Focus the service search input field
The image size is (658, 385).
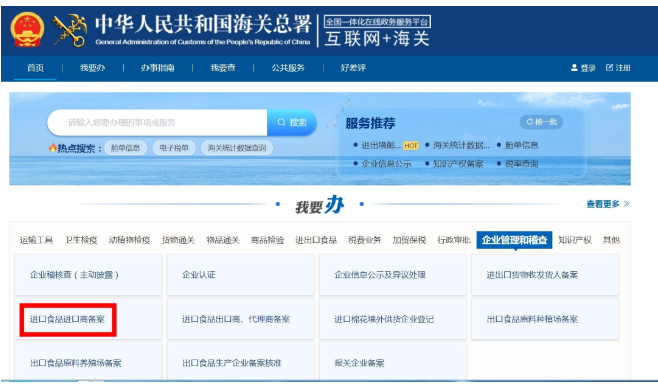point(157,123)
